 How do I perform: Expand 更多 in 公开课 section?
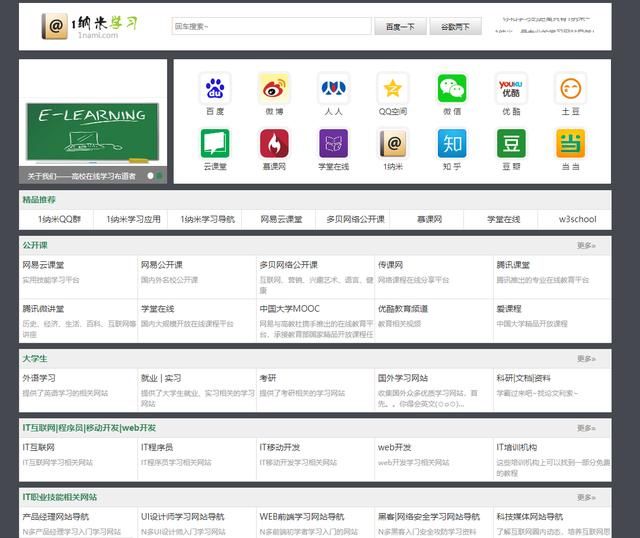(586, 245)
